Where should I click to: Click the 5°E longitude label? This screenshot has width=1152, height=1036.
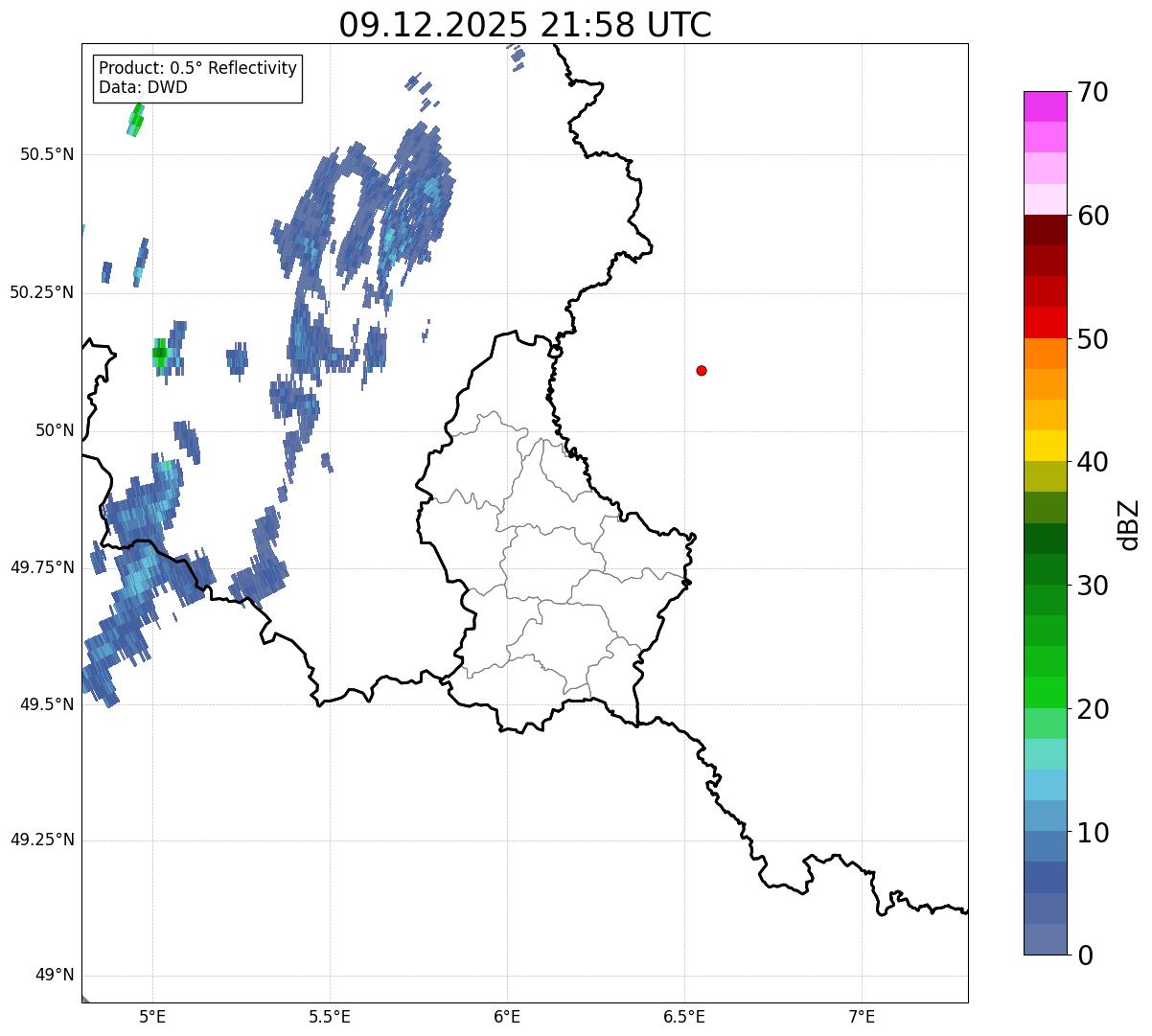pos(152,1017)
